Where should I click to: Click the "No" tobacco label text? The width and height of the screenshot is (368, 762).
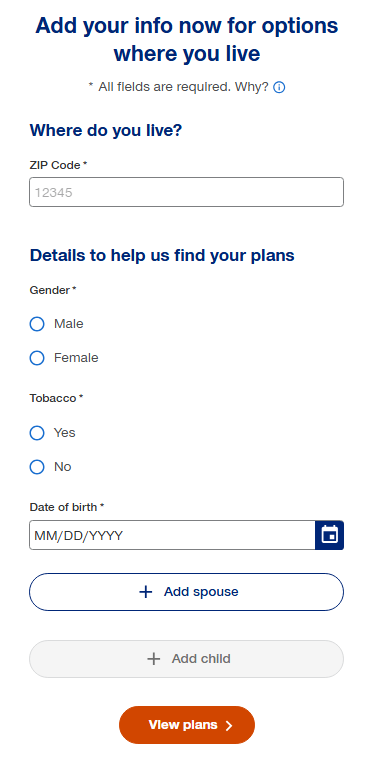point(63,467)
